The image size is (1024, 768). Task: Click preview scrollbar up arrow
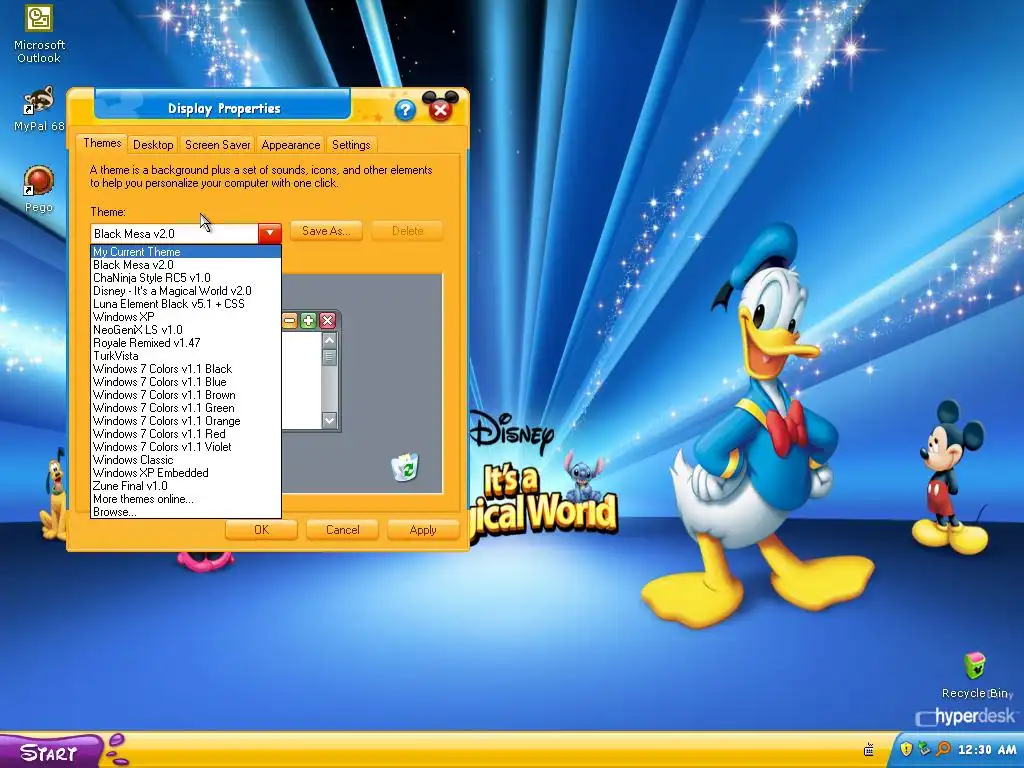[x=329, y=340]
